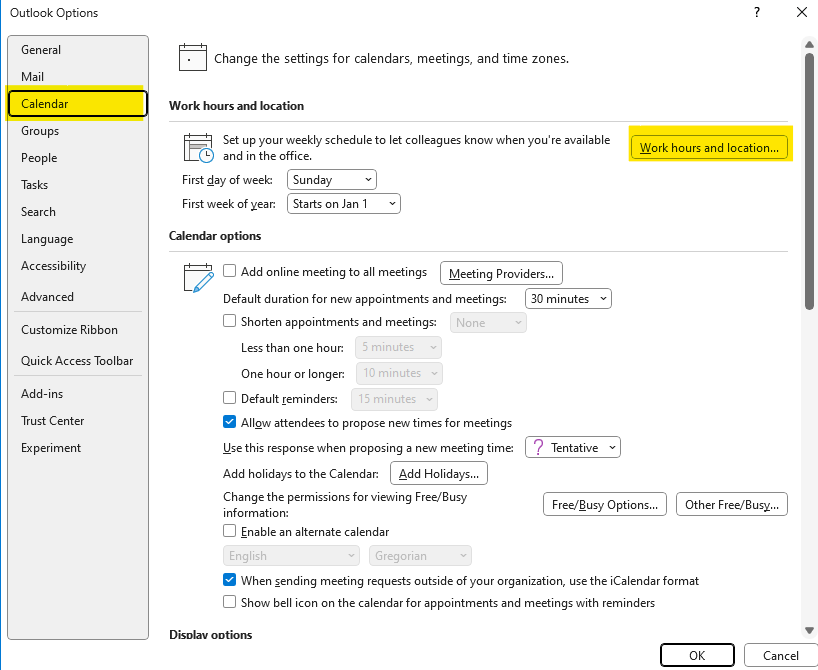Close the Outlook Options dialog
Viewport: 818px width, 670px height.
(x=802, y=12)
